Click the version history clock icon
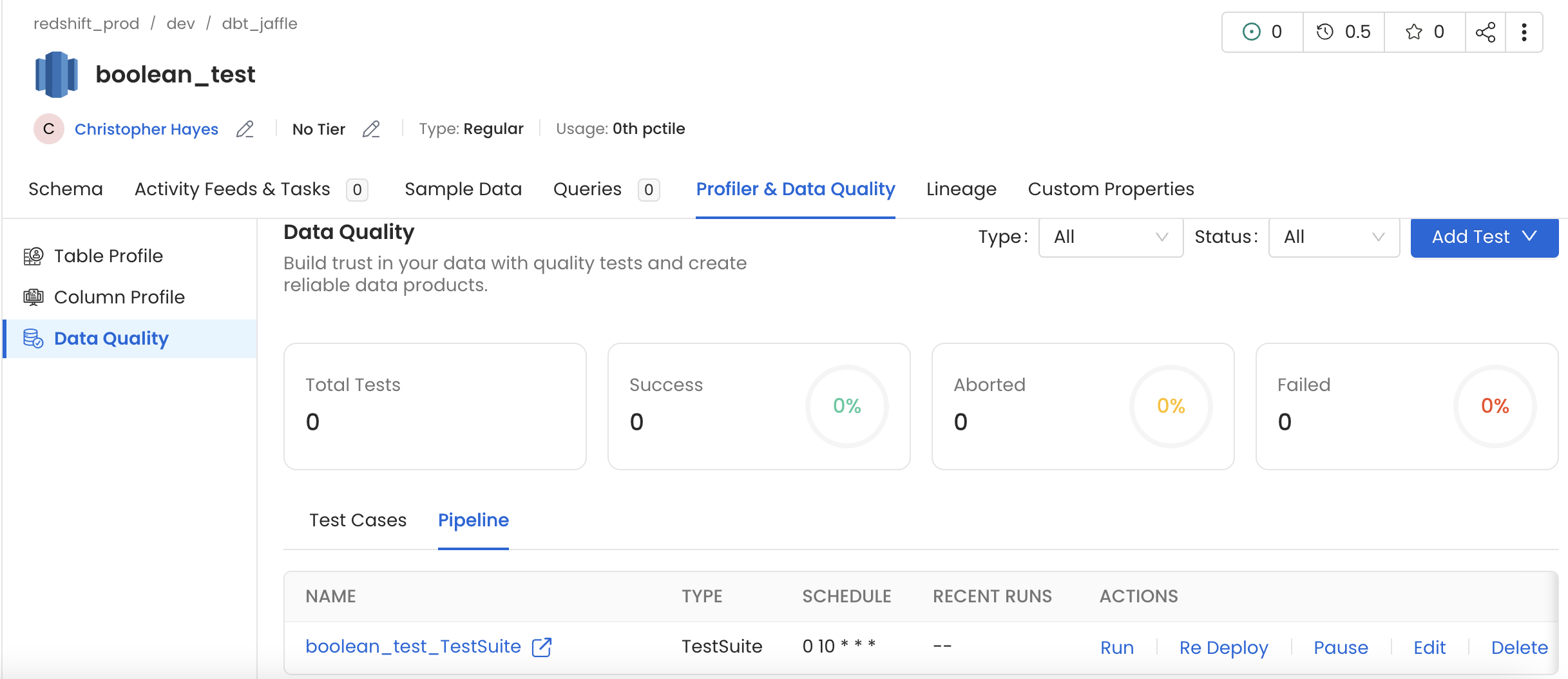This screenshot has width=1568, height=679. (1325, 32)
